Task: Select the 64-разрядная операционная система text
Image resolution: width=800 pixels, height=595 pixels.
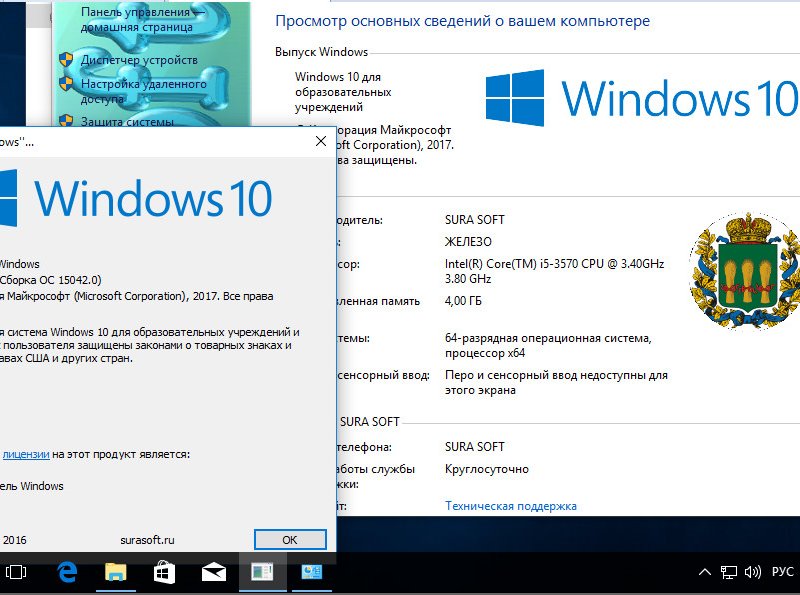Action: [548, 345]
